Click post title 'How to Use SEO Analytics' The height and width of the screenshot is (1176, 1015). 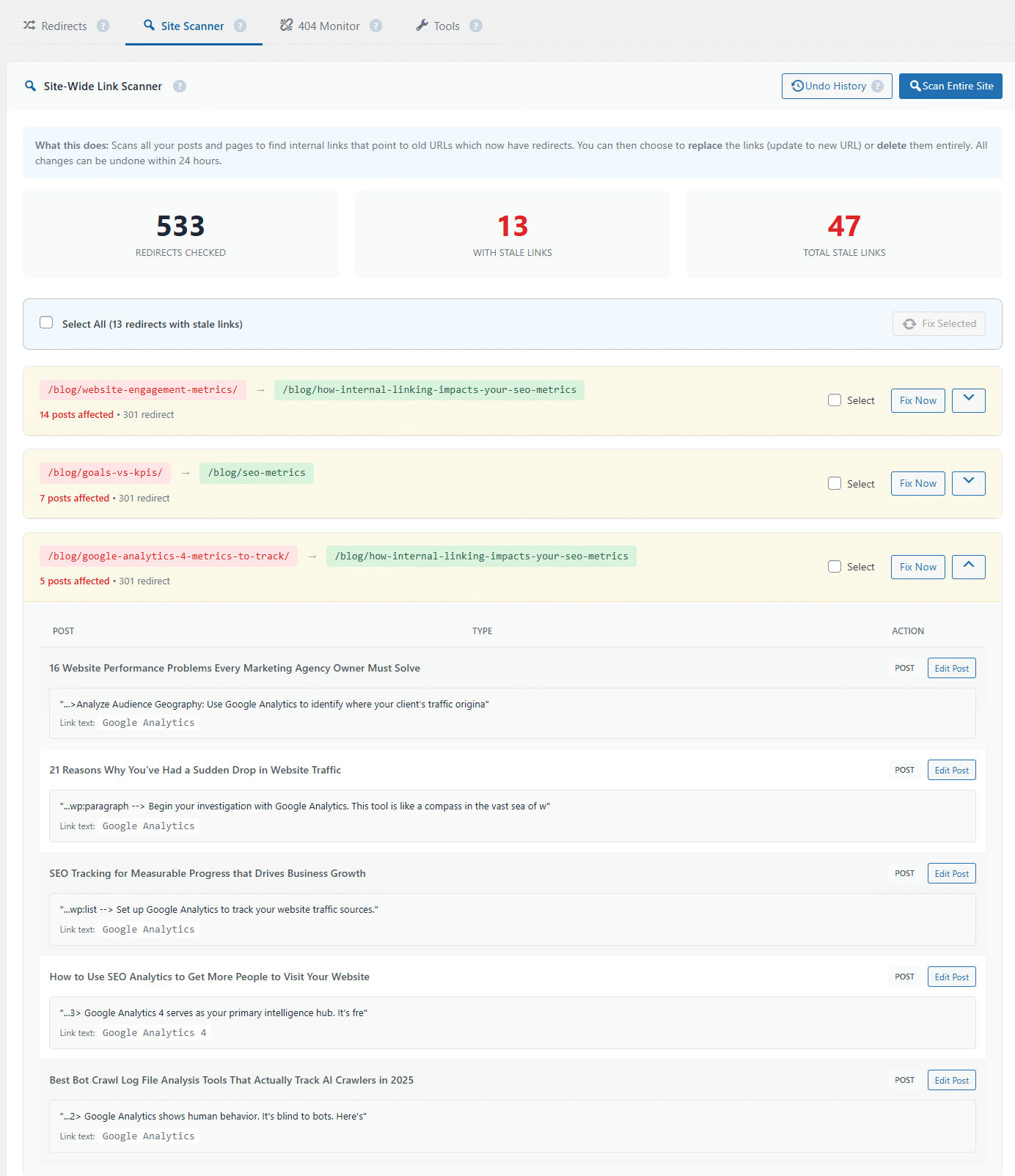tap(210, 977)
